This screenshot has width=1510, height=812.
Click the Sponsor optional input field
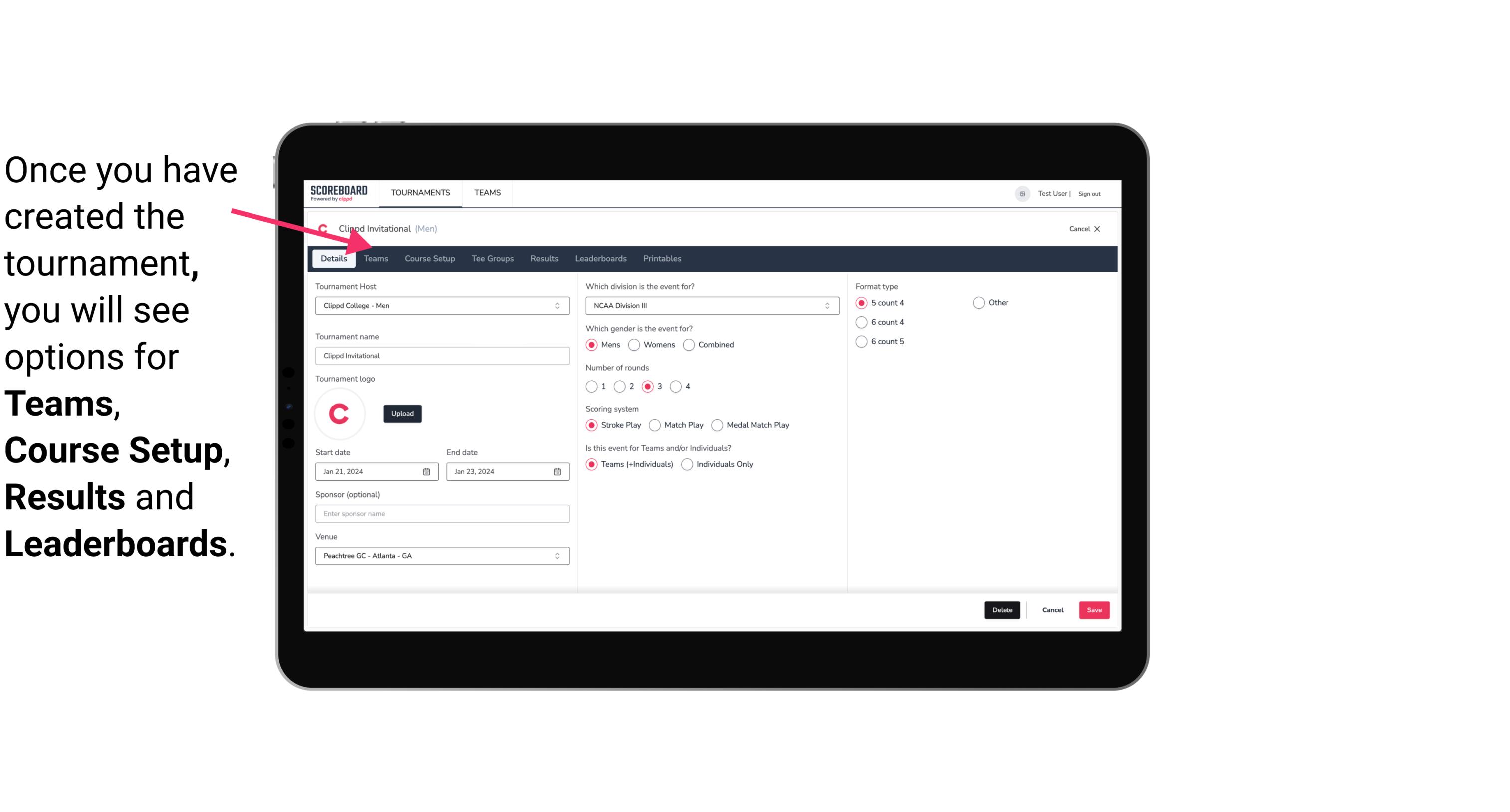click(x=442, y=513)
